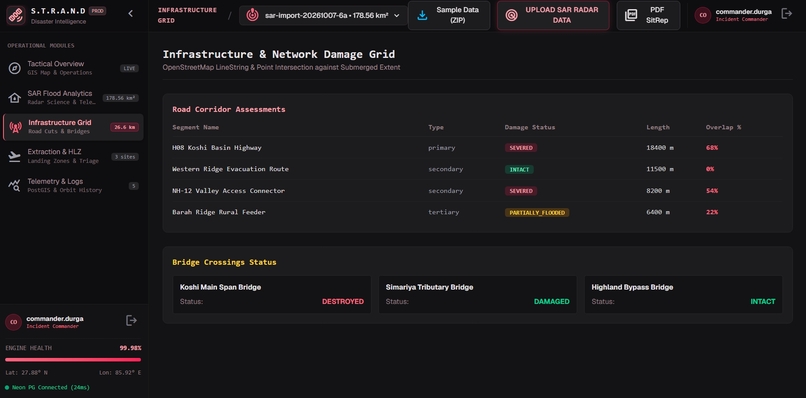Screen dimensions: 806x398
Task: Generate the PDF SitRep
Action: pyautogui.click(x=648, y=15)
